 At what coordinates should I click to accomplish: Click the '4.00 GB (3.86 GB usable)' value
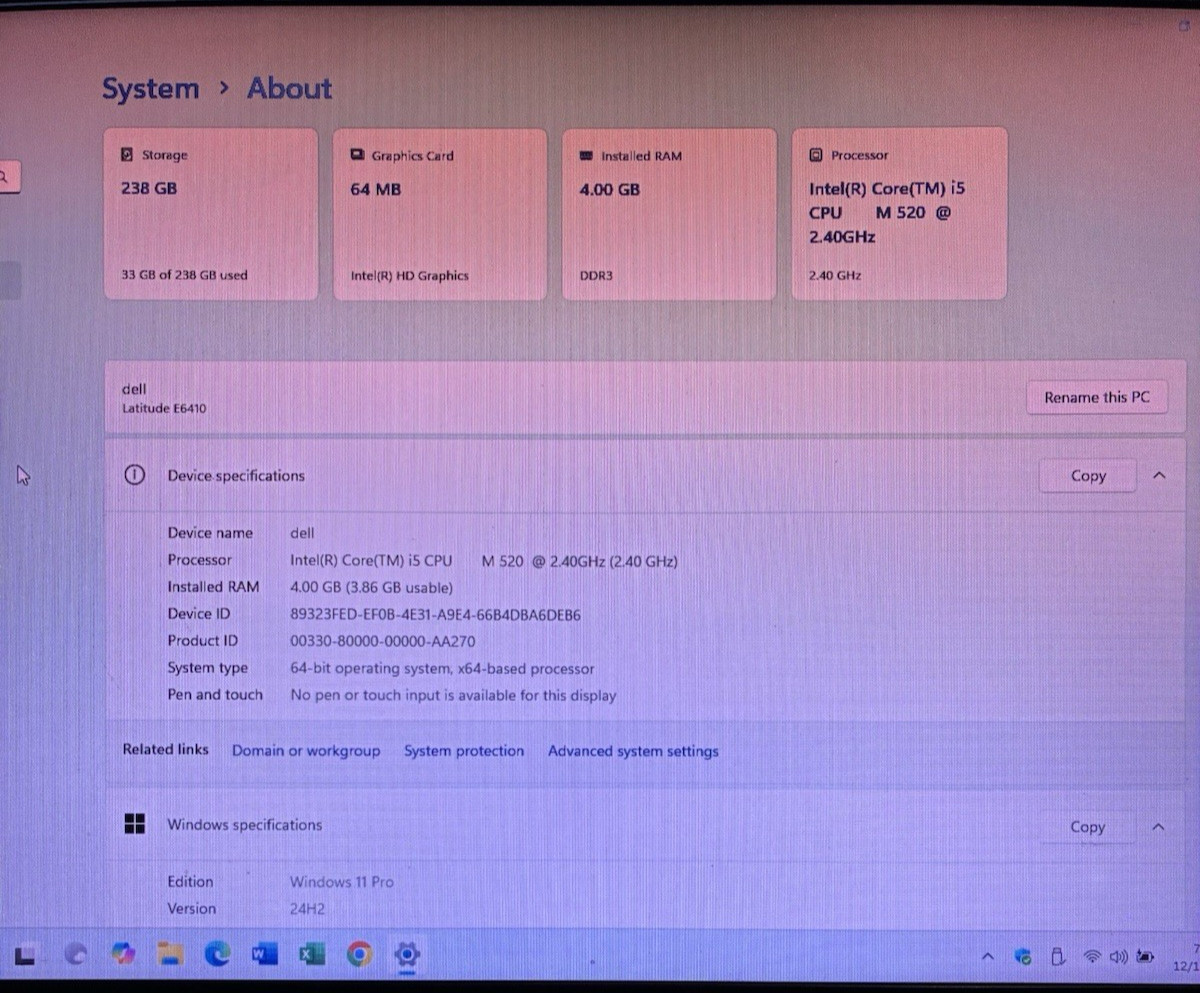pos(371,587)
